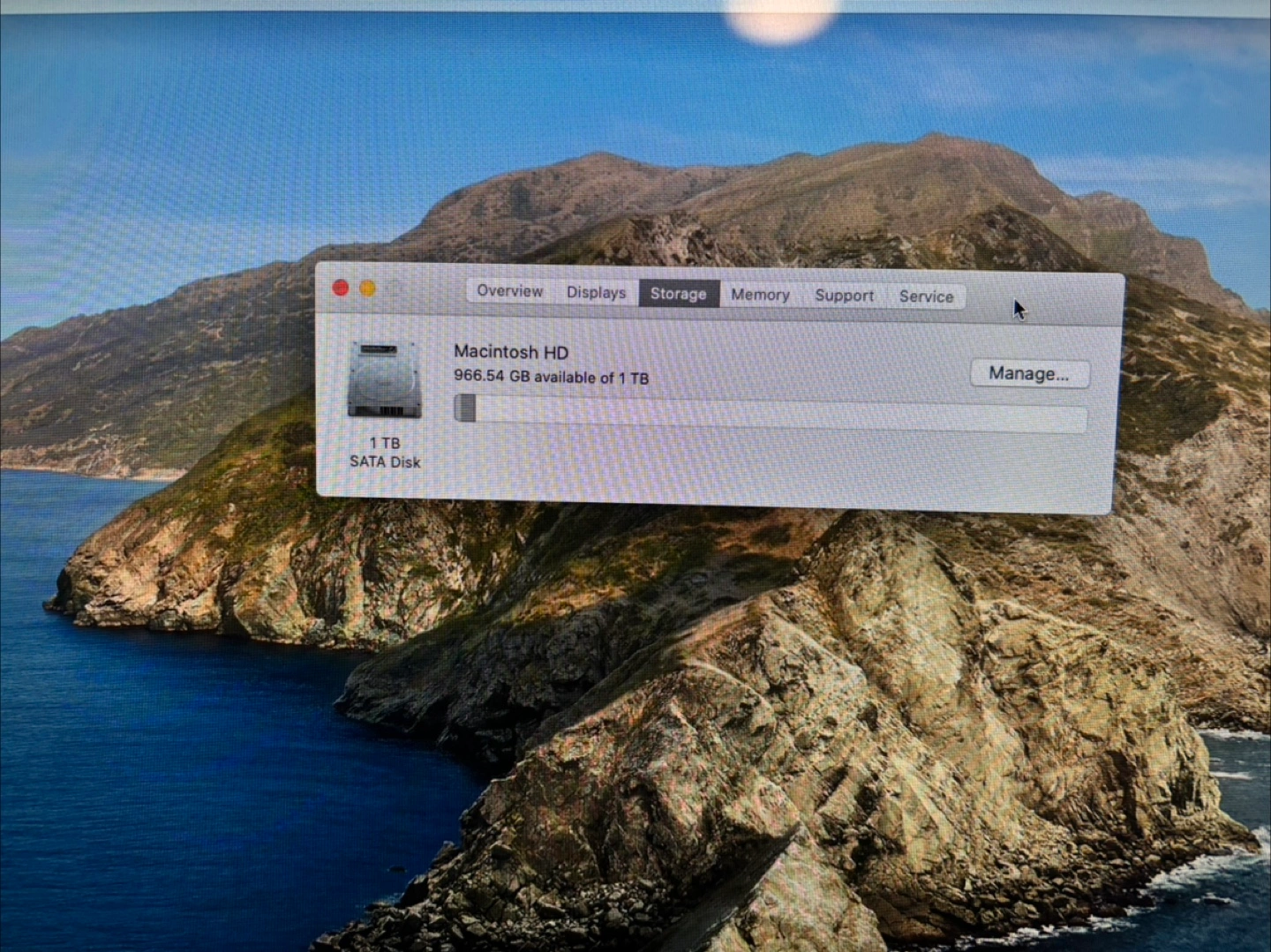Select the Storage tab
This screenshot has height=952, width=1271.
(678, 294)
